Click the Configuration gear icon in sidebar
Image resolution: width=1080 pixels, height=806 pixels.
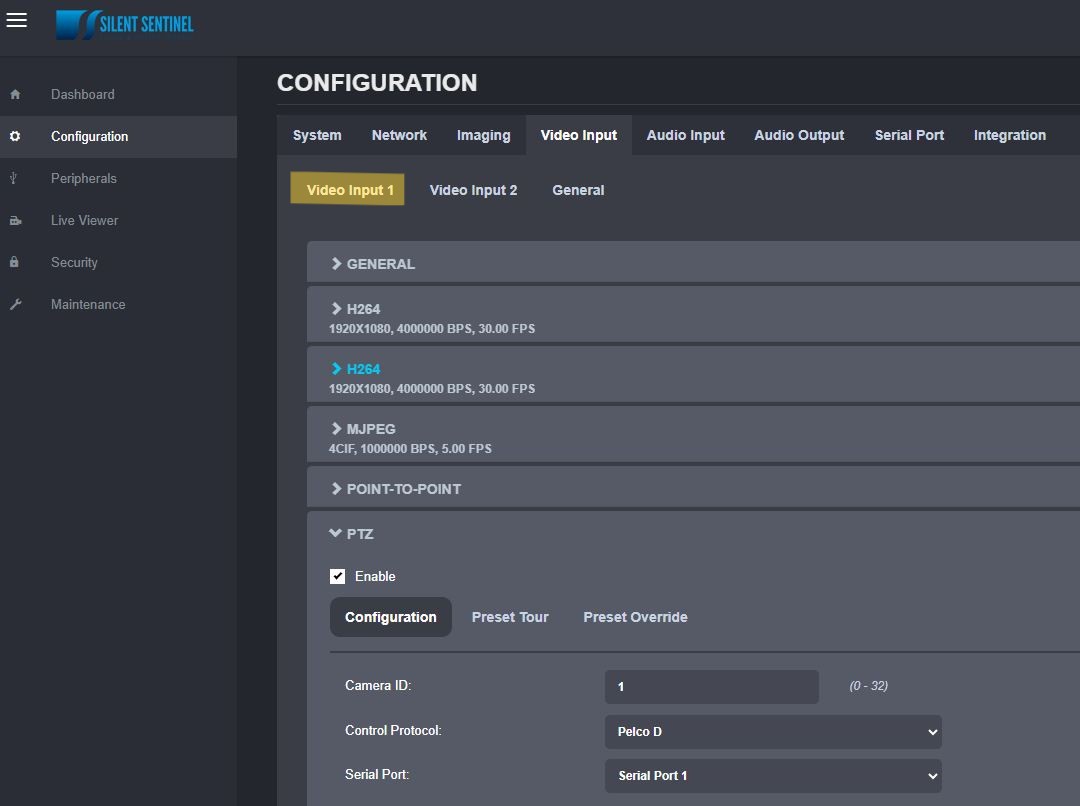[14, 136]
